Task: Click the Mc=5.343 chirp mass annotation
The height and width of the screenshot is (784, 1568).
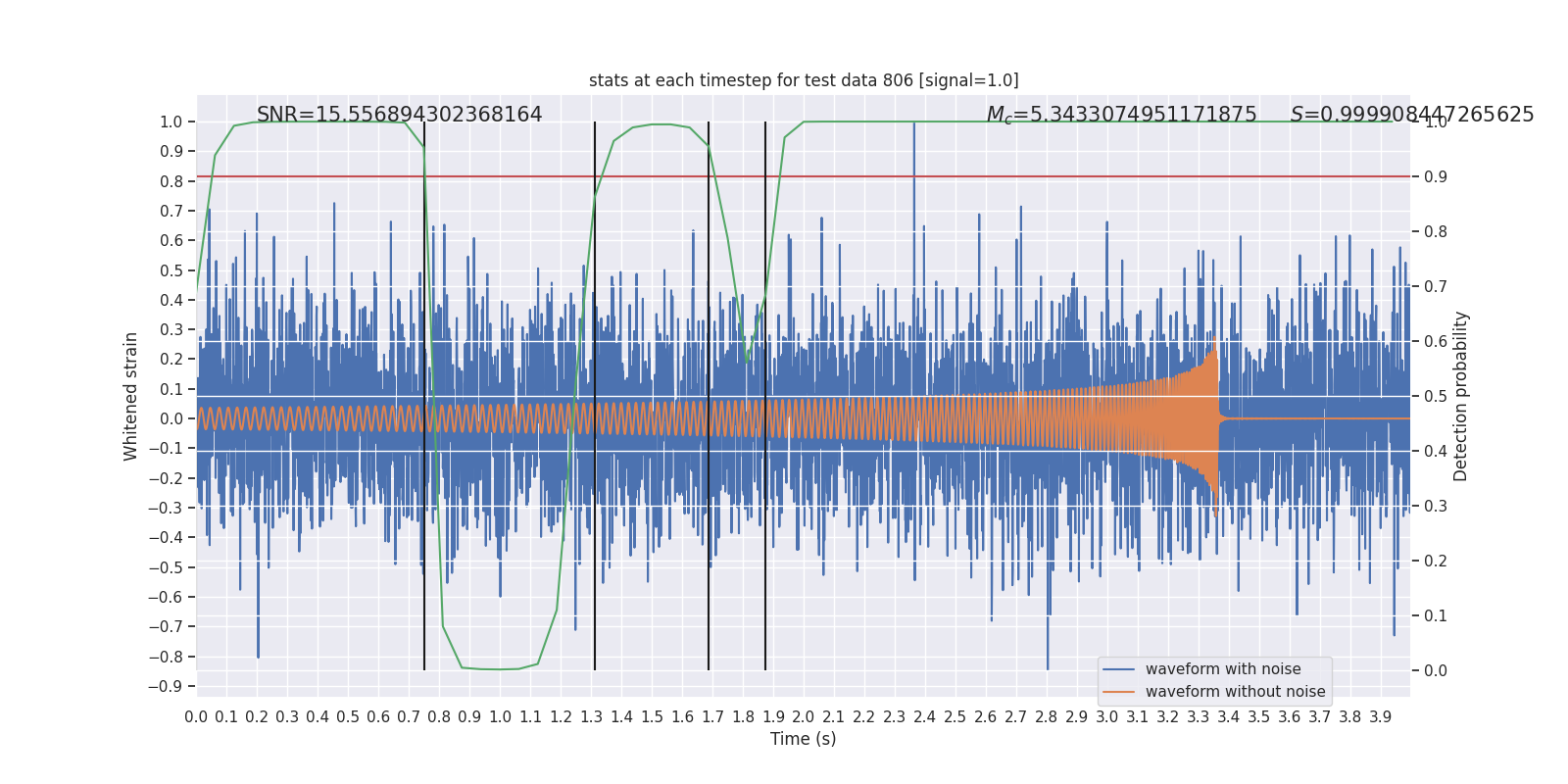Action: click(1120, 115)
